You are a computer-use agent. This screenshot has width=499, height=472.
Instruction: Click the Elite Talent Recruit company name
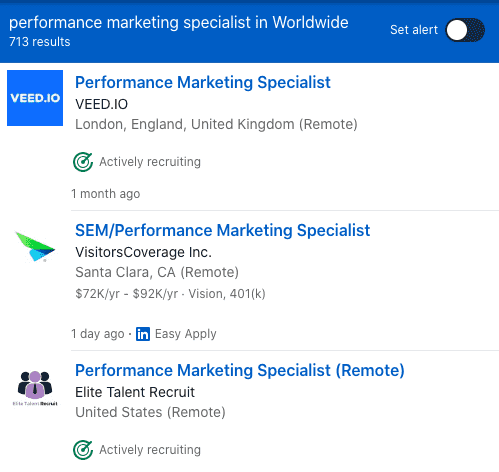[135, 392]
